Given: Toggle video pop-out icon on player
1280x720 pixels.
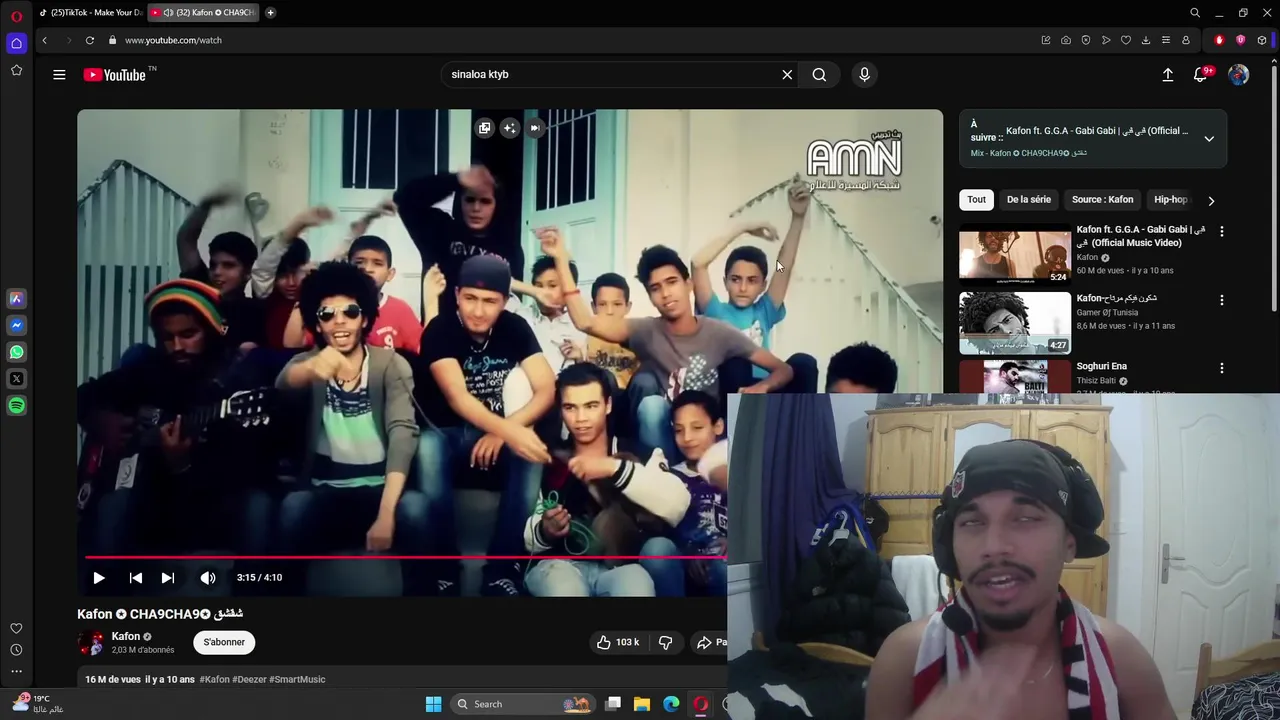Looking at the screenshot, I should tap(484, 128).
